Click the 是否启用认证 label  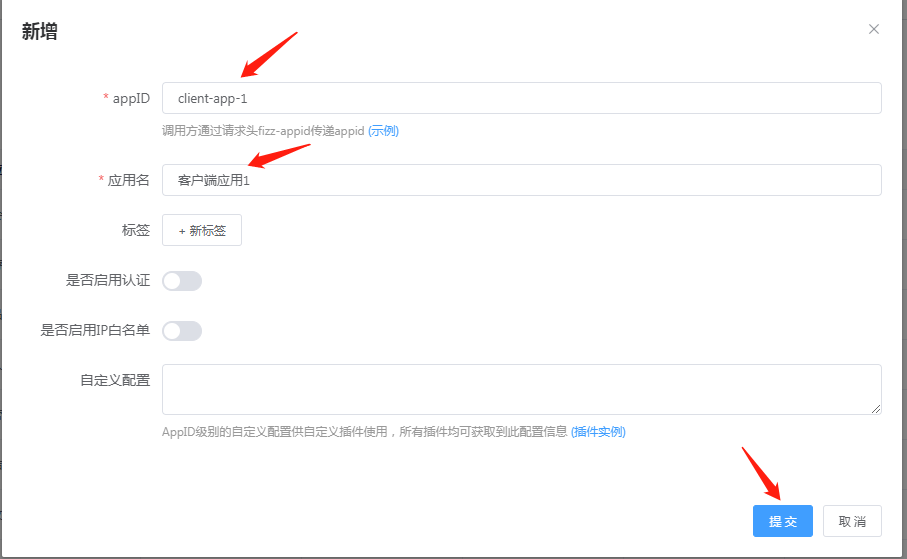(108, 281)
